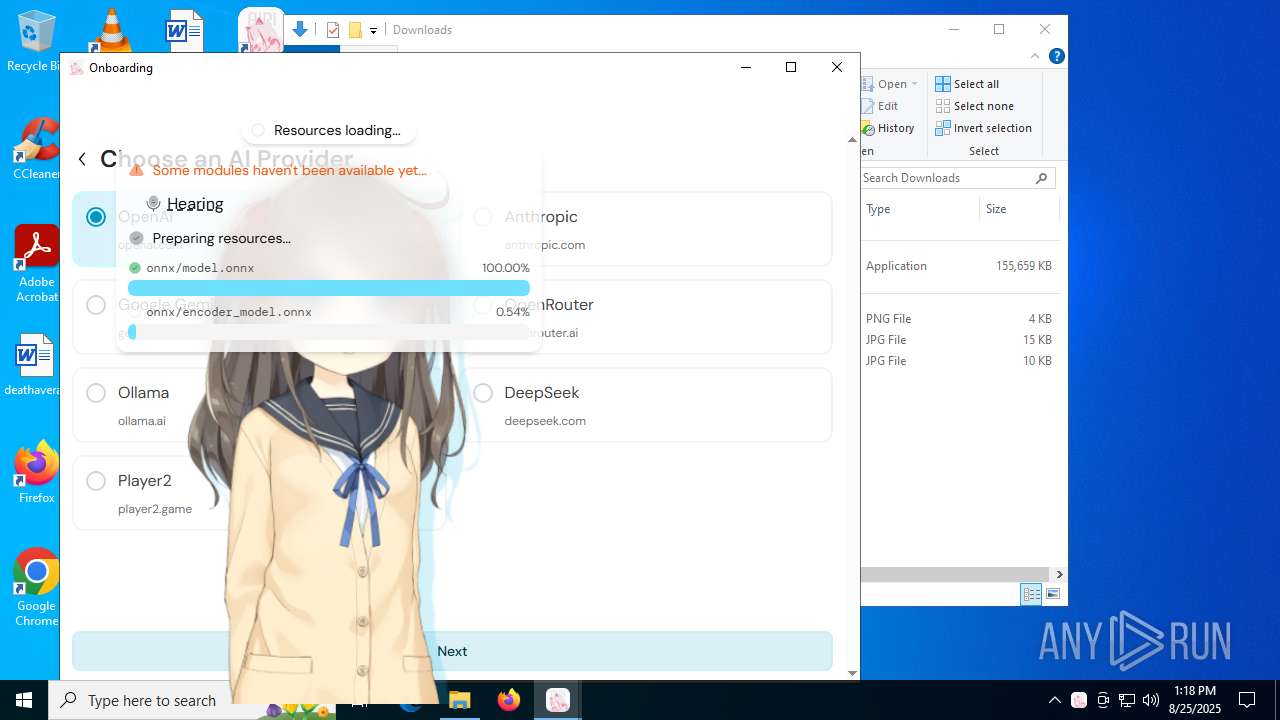
Task: Click the Resources loading status pill
Action: [328, 130]
